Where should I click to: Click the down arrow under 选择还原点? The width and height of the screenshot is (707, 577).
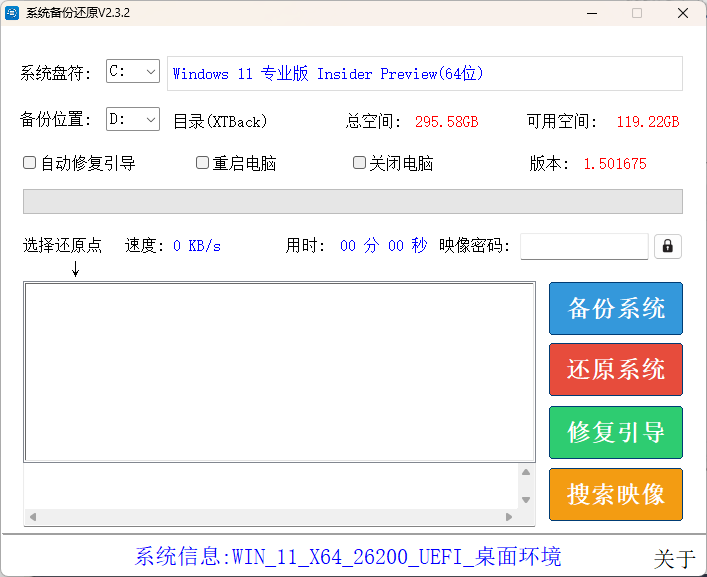(75, 268)
